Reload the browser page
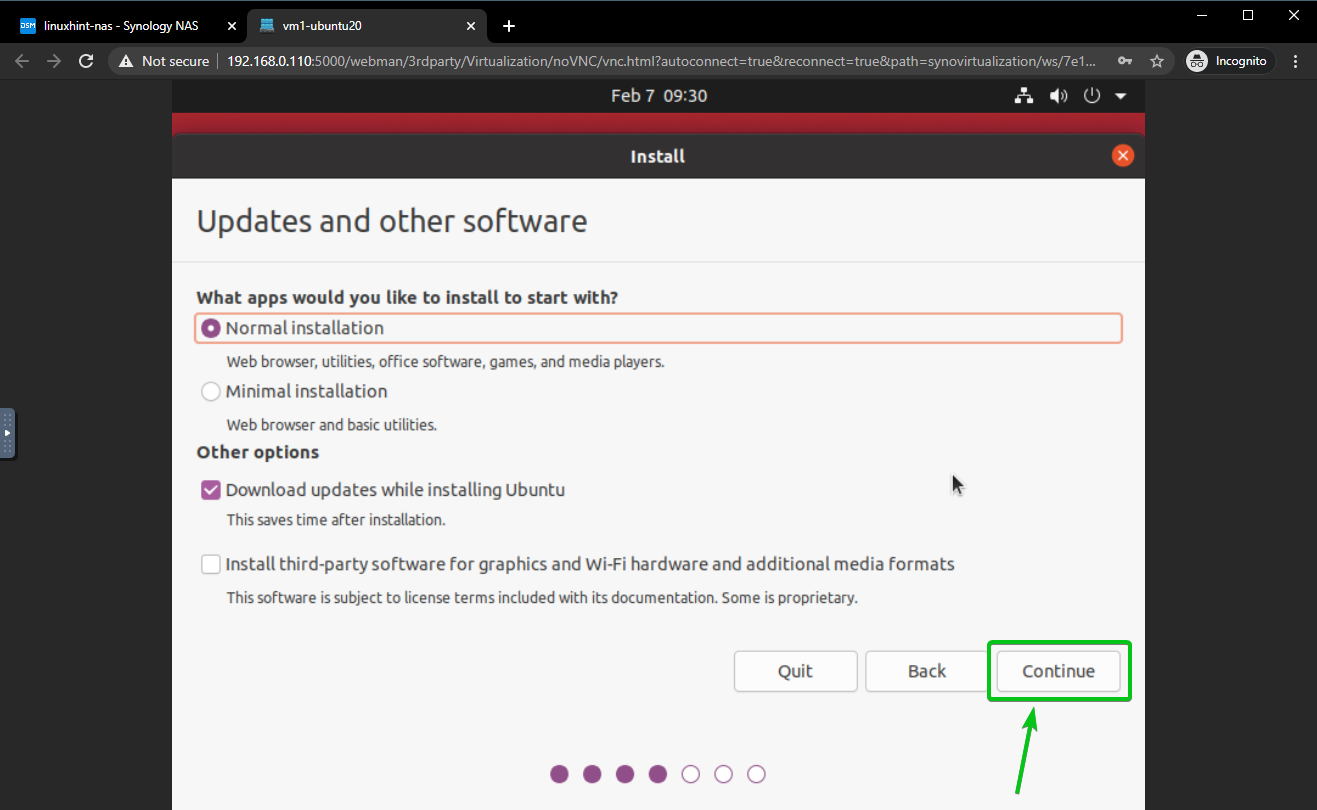 (87, 61)
